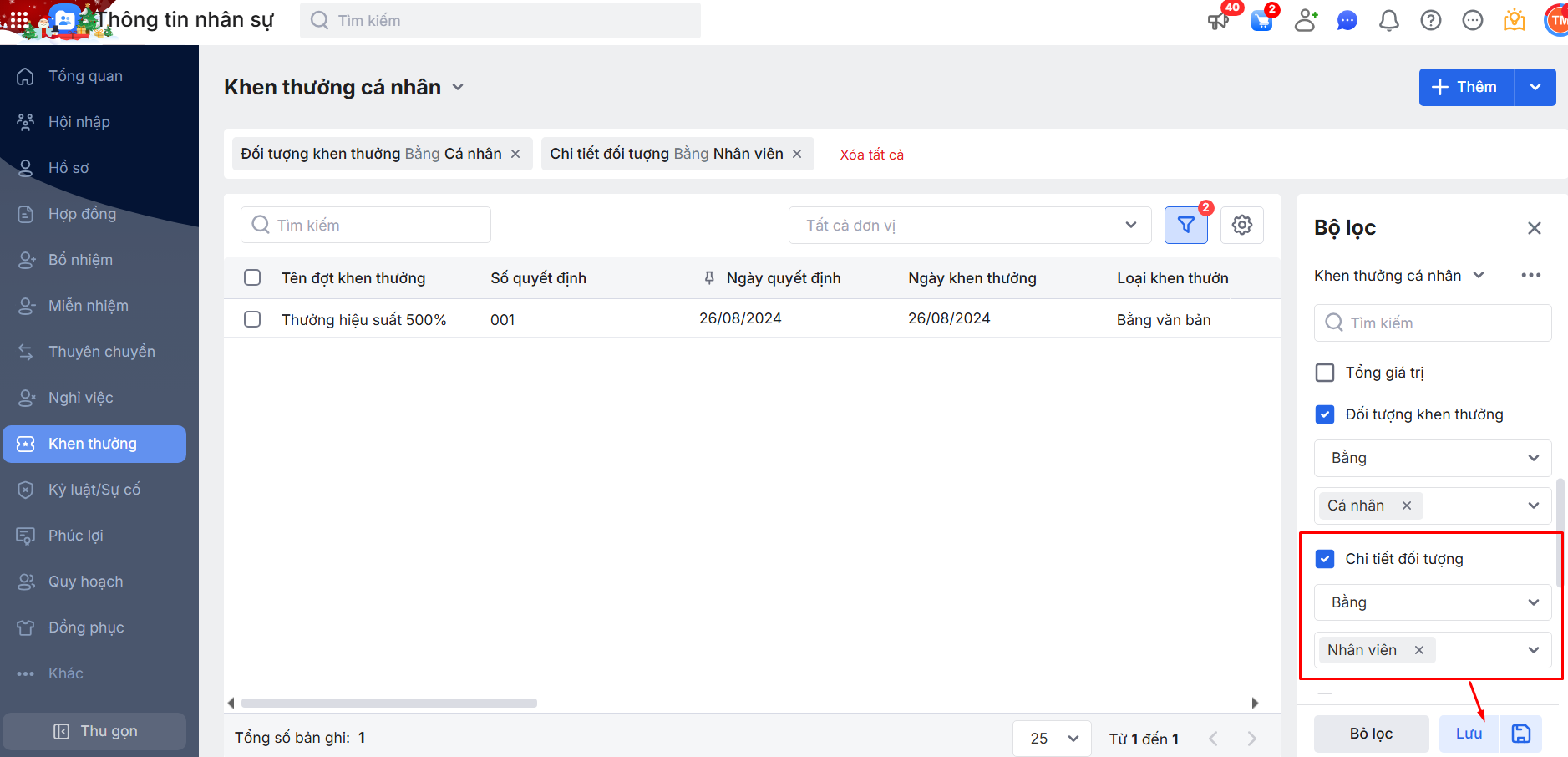
Task: Uncheck Chi tiết đối tượng filter
Action: 1325,559
